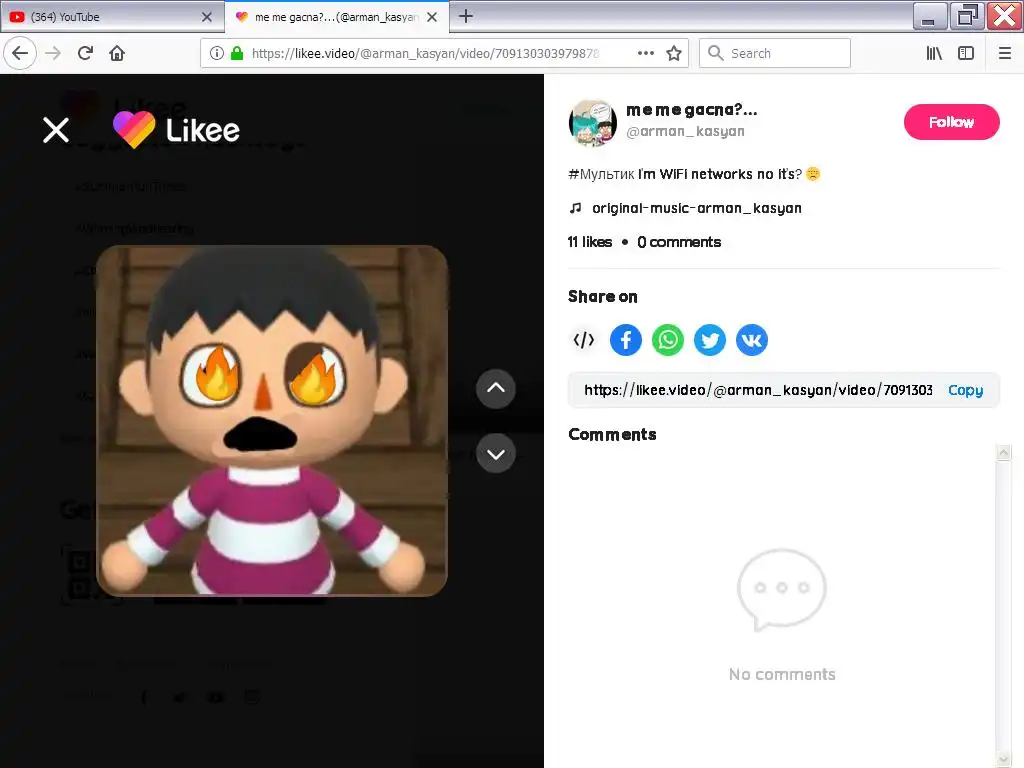Focus the address bar URL
This screenshot has height=768, width=1024.
point(425,53)
